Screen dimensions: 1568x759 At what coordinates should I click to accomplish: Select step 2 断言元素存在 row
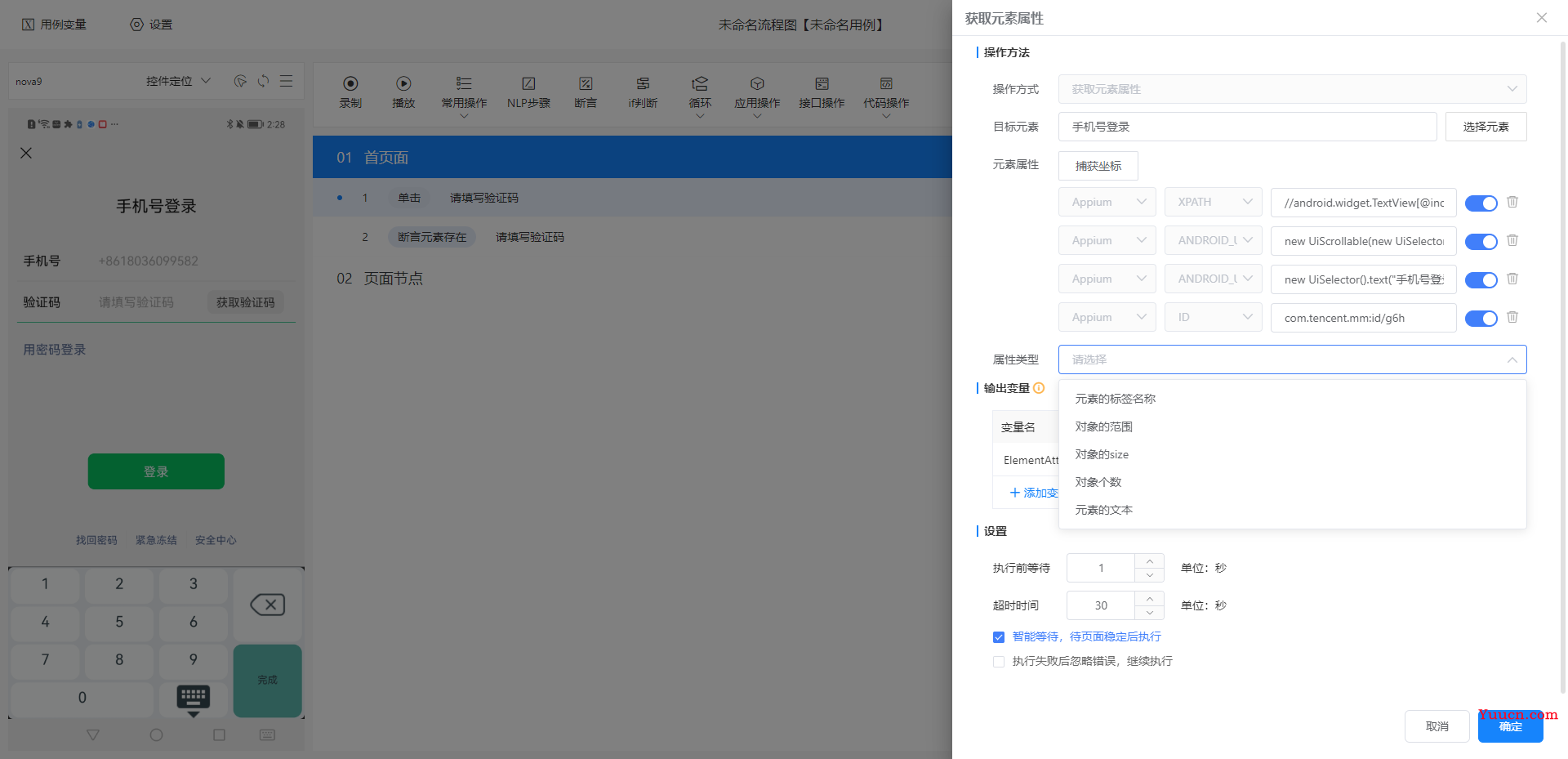point(632,237)
